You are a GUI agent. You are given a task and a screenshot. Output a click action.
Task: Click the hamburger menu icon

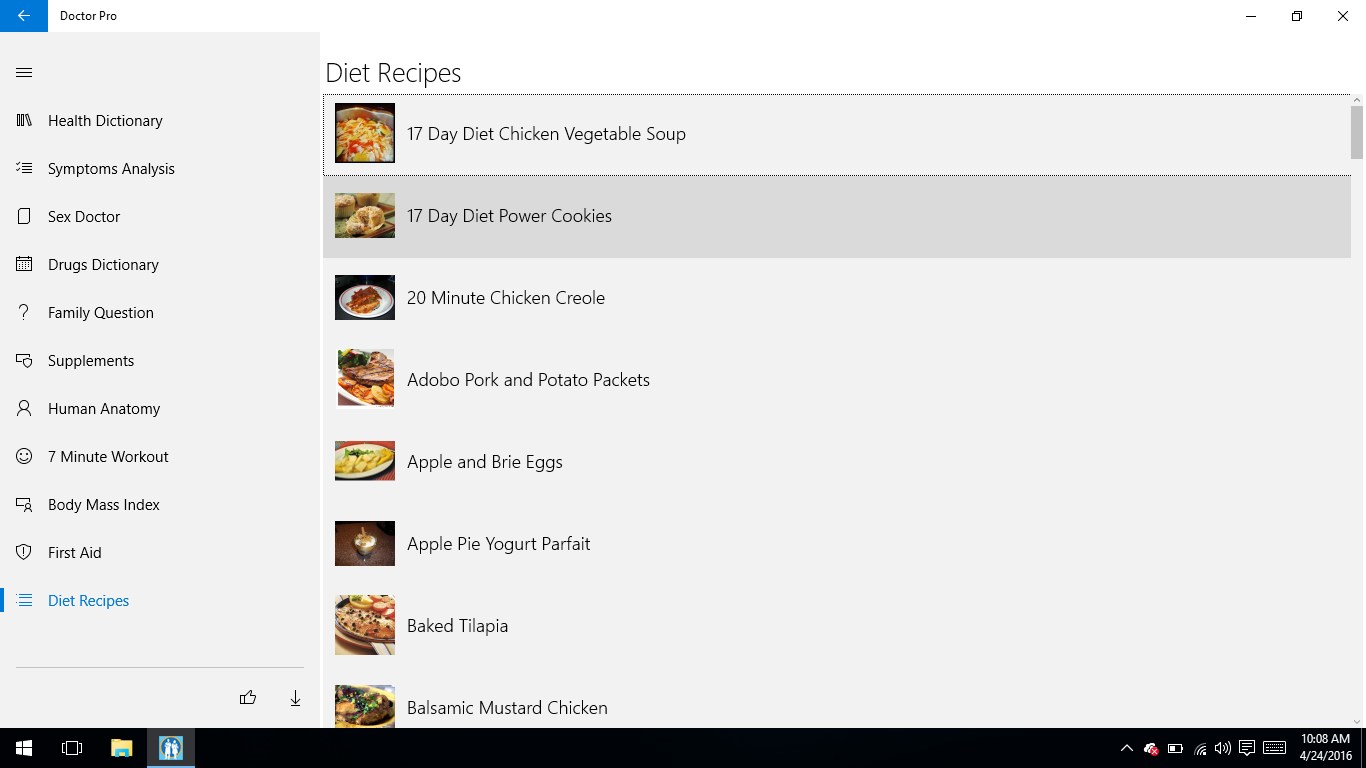click(x=24, y=72)
